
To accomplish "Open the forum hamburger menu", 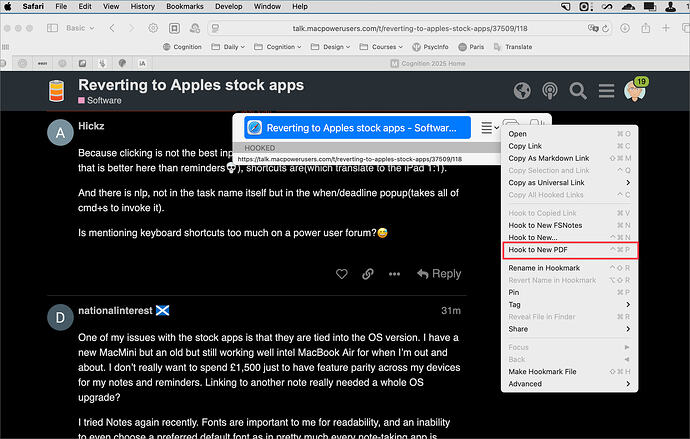I will pos(606,91).
